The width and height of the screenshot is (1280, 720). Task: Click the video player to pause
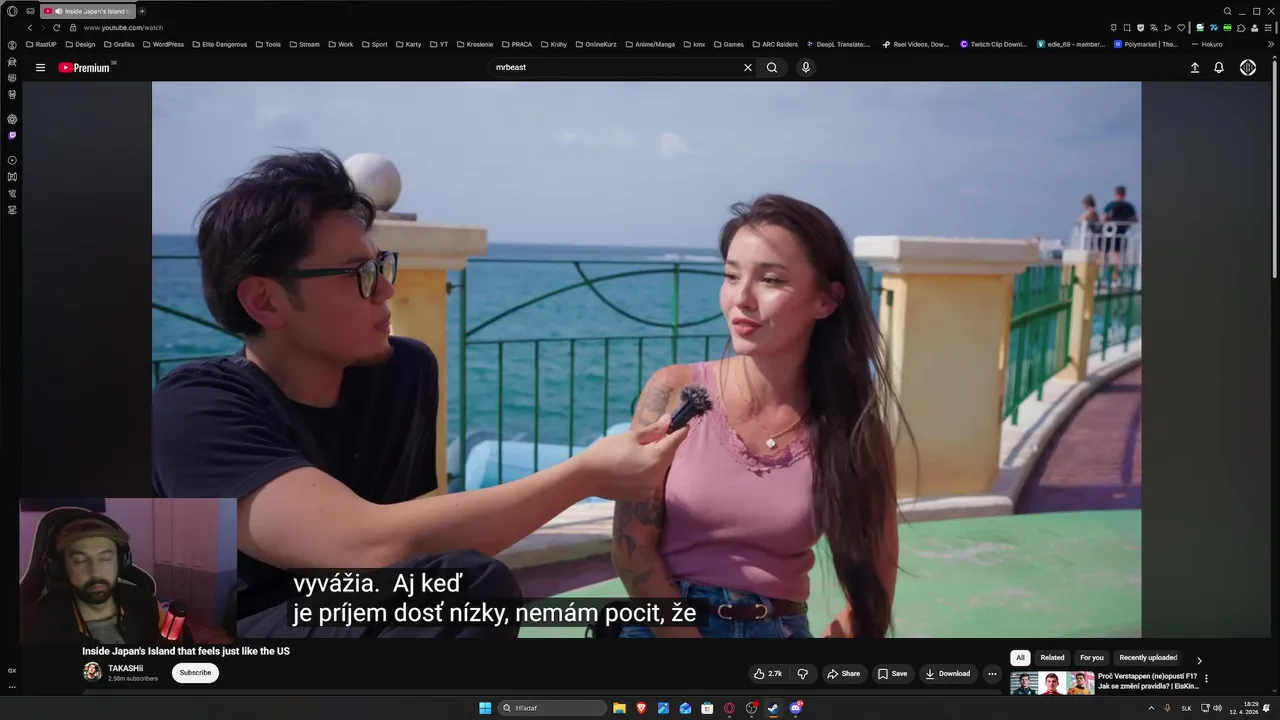(646, 359)
